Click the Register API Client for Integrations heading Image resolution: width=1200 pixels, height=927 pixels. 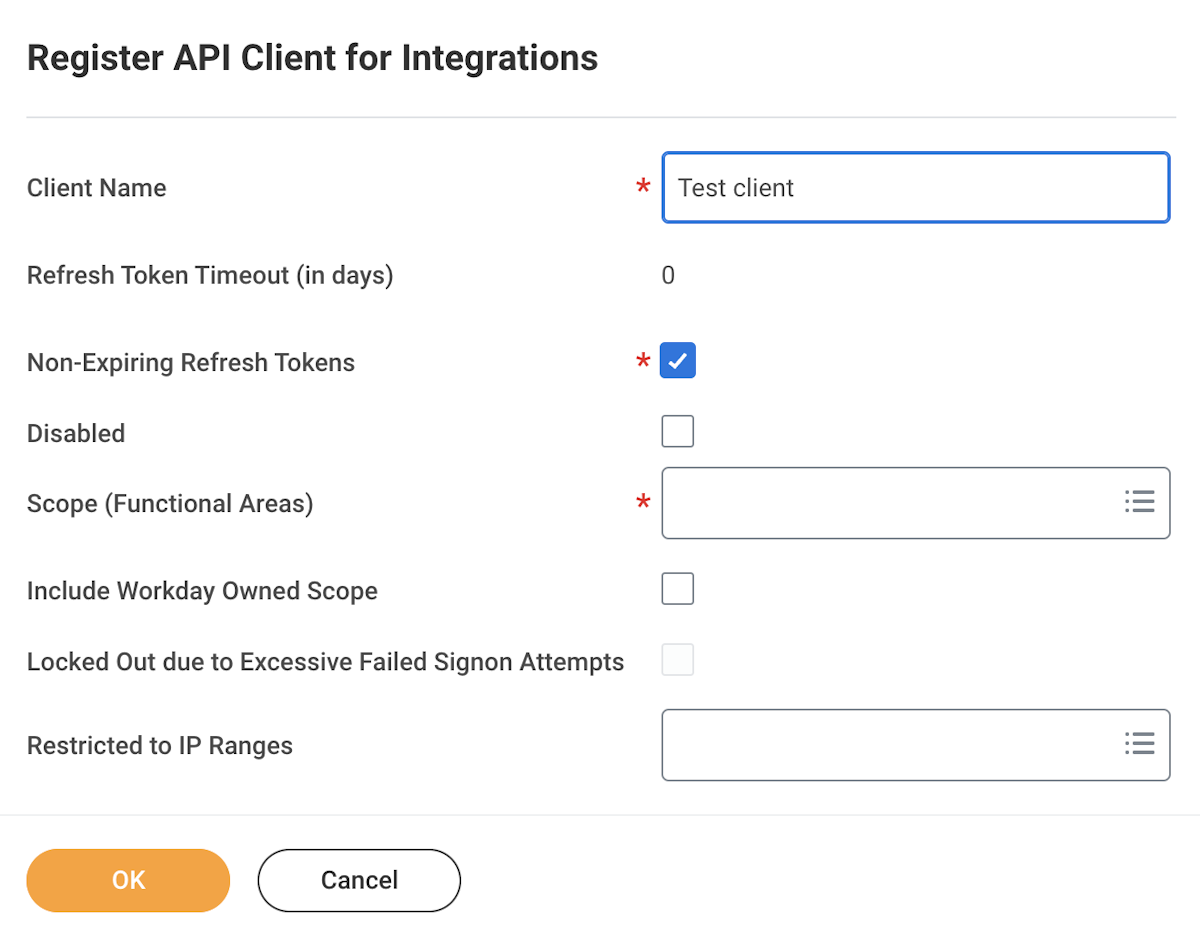pos(312,58)
